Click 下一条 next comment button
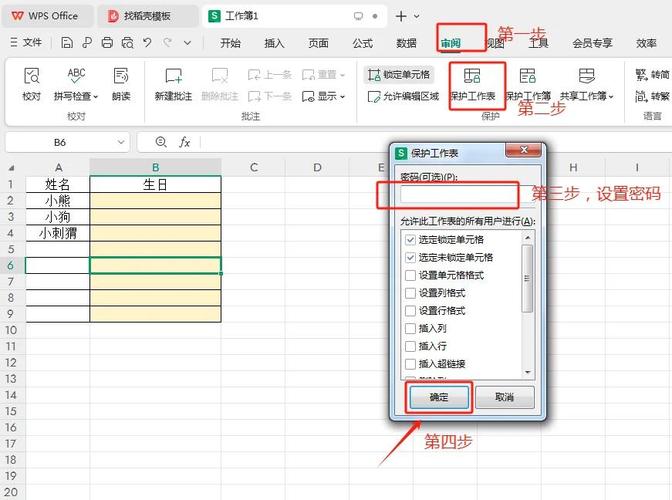Screen dimensions: 672x500 270,96
